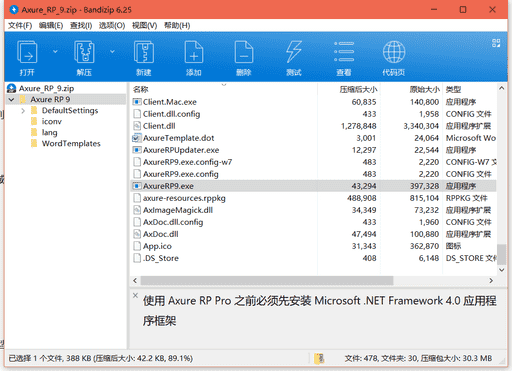
Task: Click the RPPKG 文件 type cell
Action: click(x=467, y=198)
